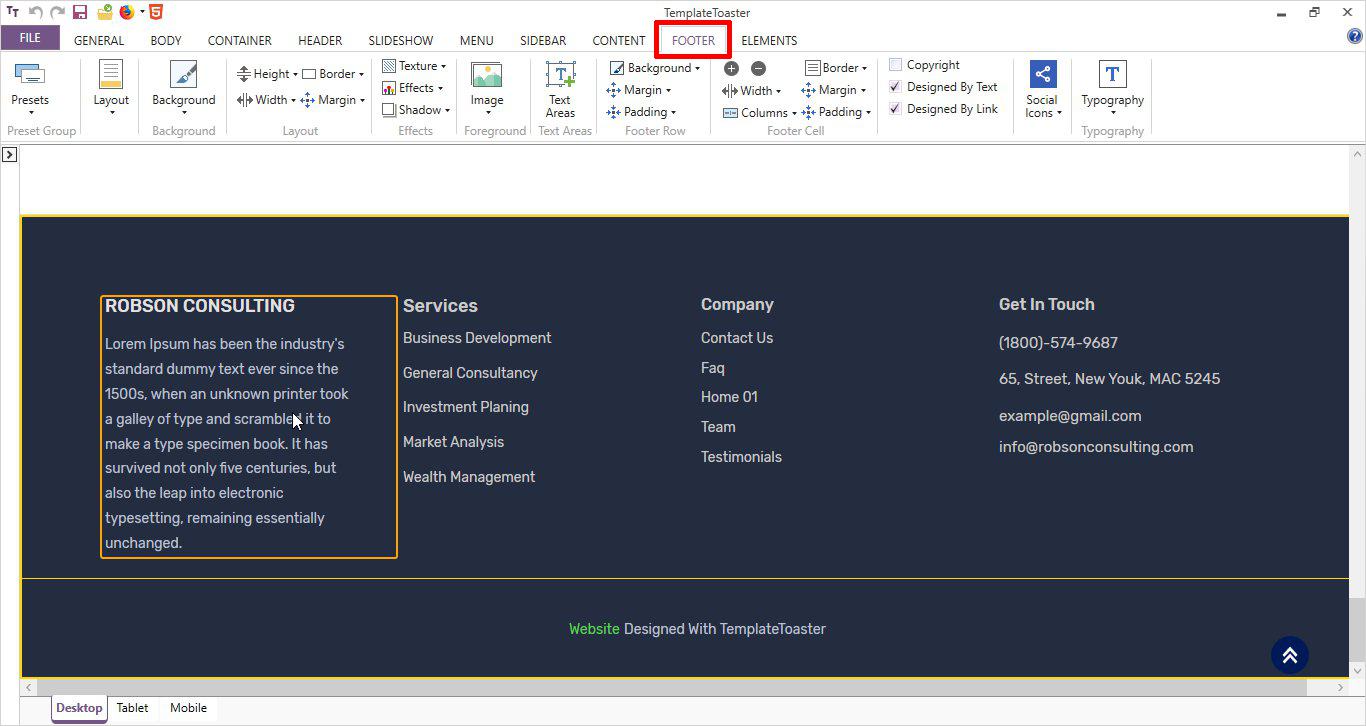Screen dimensions: 1366x726
Task: Click the scroll-to-top arrow button
Action: tap(1289, 655)
